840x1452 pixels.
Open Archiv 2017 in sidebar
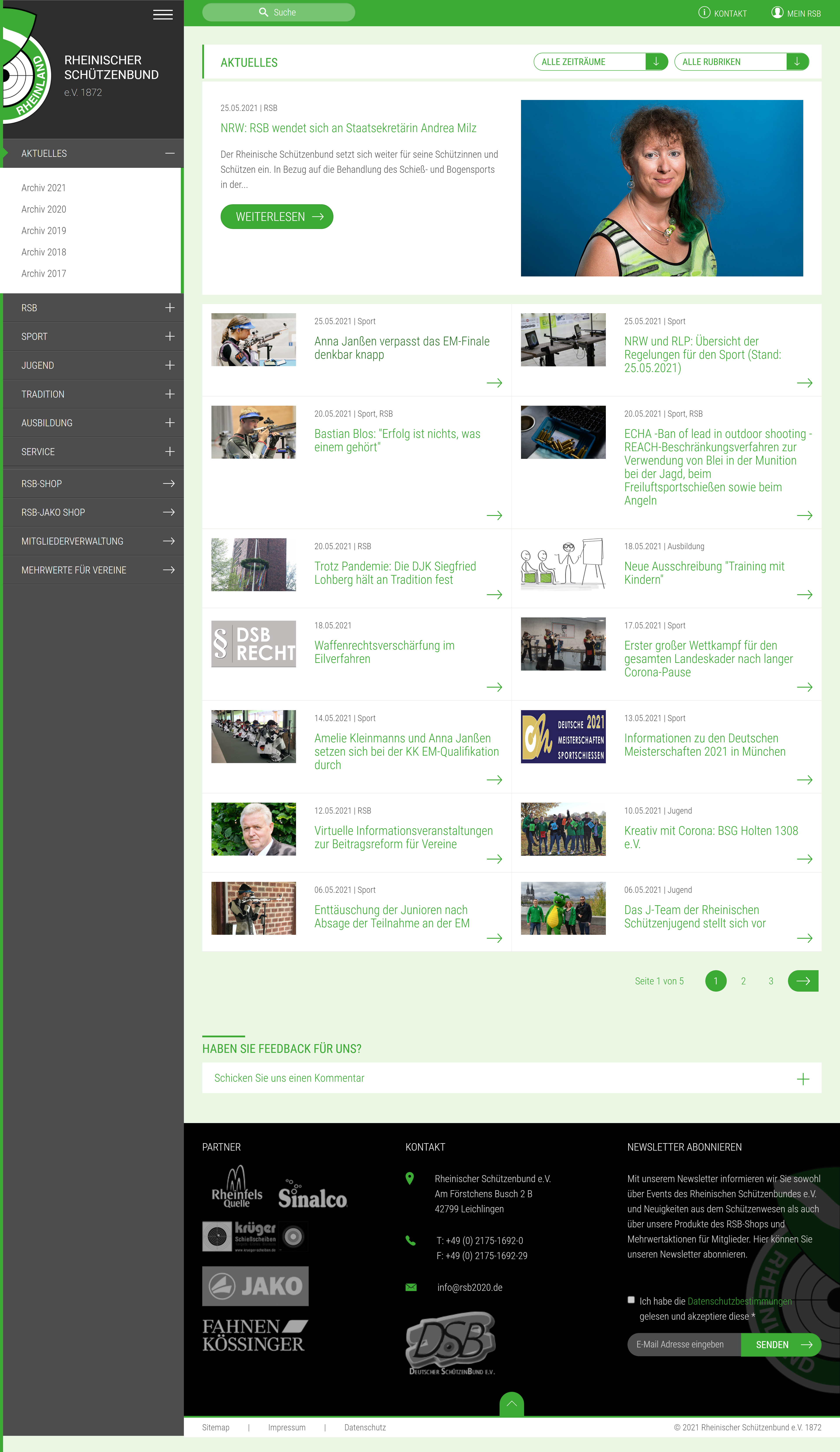point(44,274)
